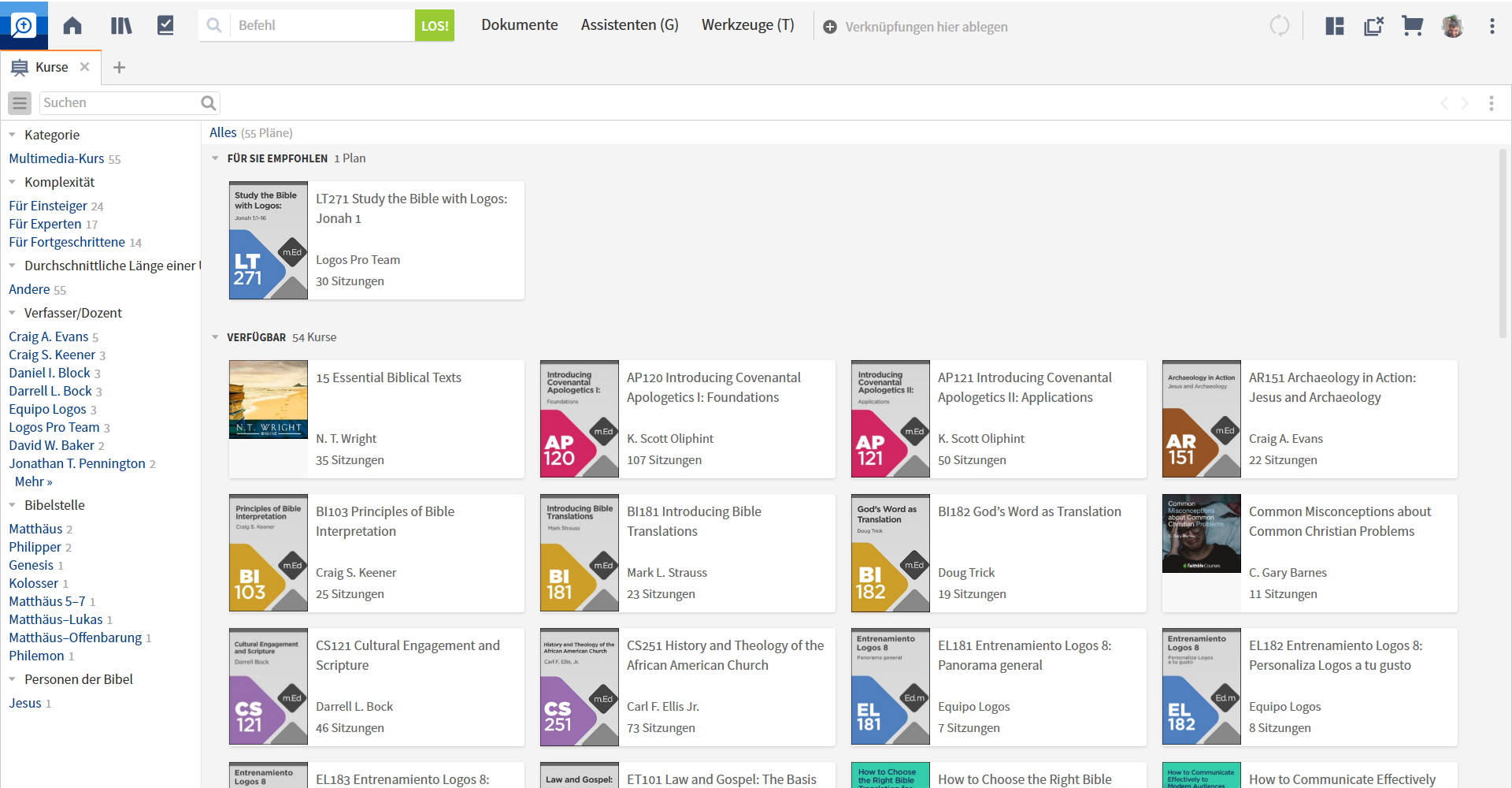
Task: Go to the Home page icon
Action: pyautogui.click(x=72, y=25)
